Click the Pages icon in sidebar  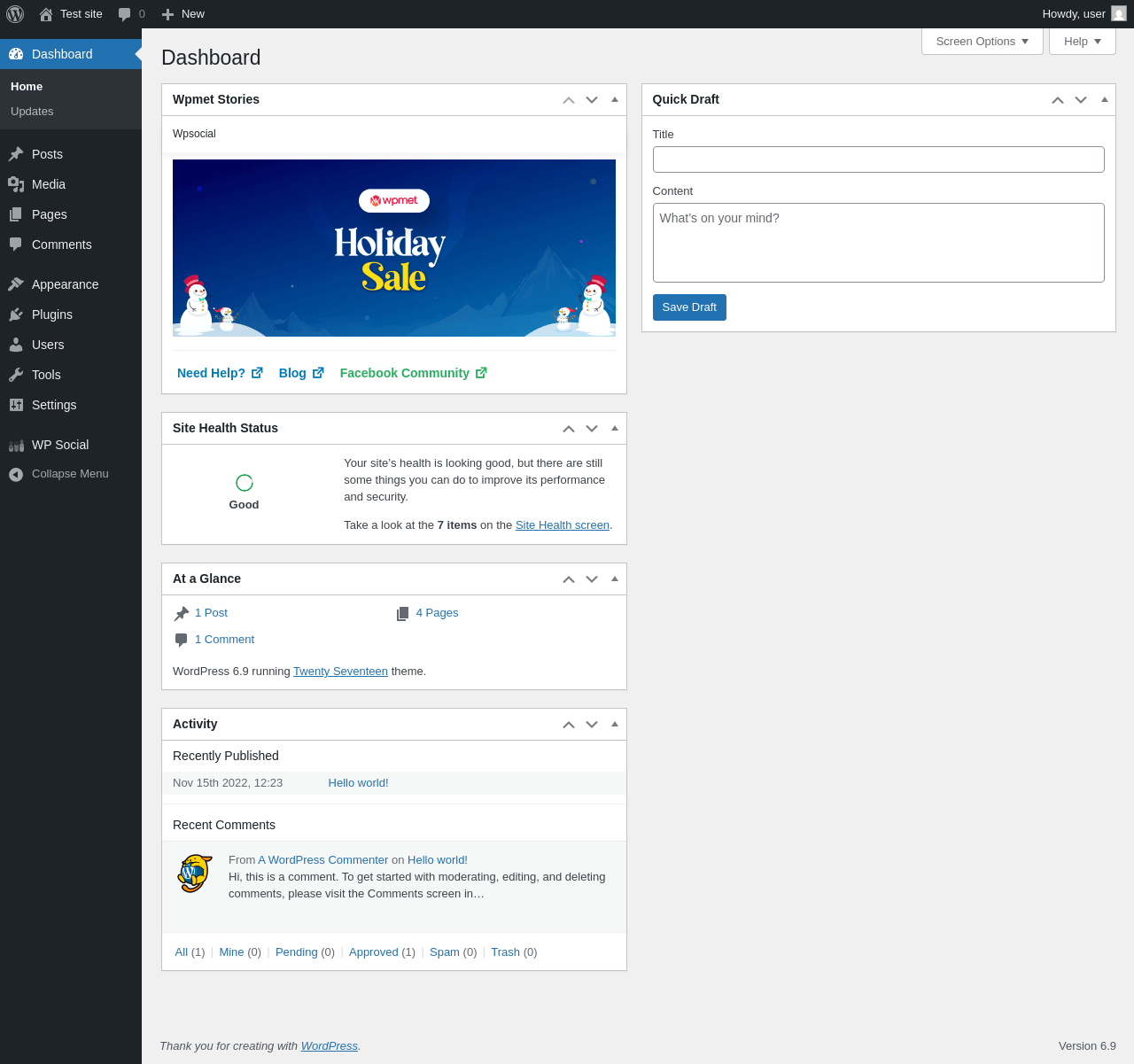pos(16,214)
